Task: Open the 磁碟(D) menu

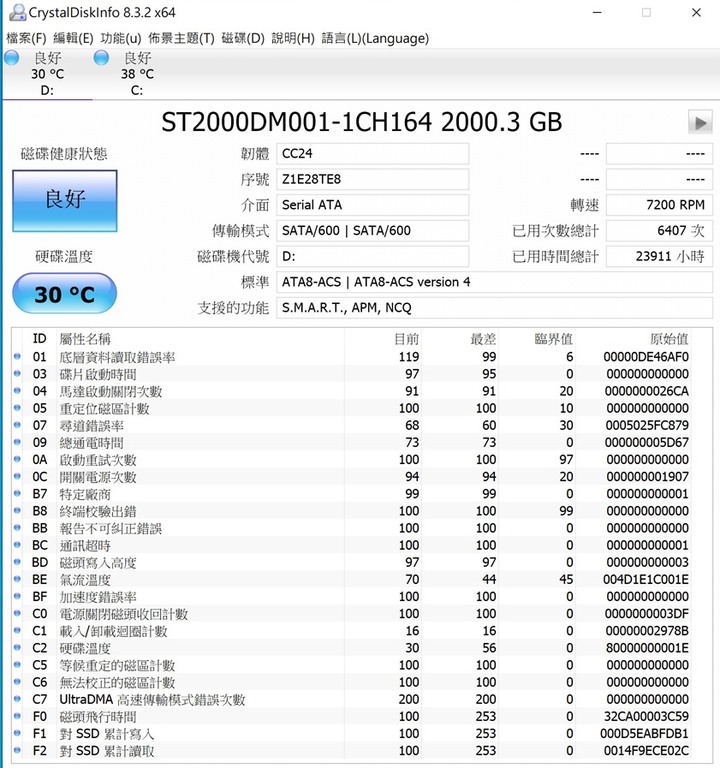Action: 243,38
